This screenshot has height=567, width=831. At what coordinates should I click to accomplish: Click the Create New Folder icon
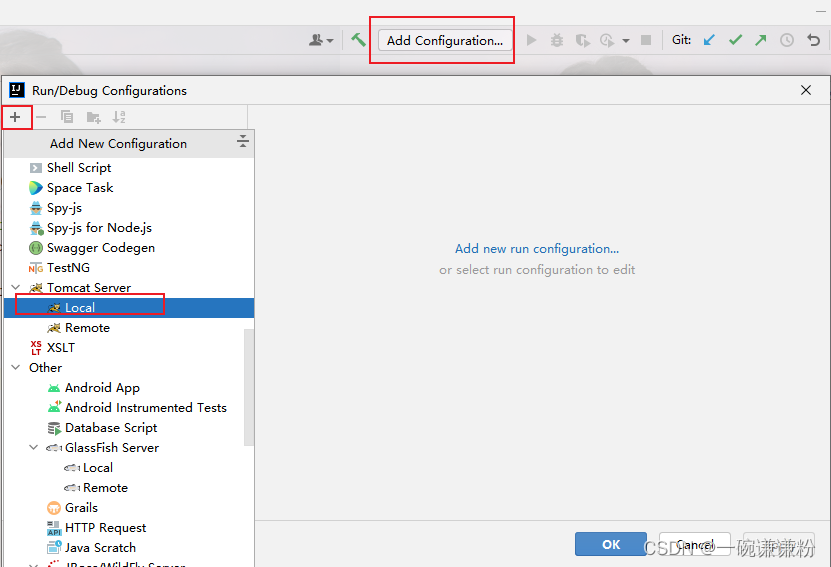coord(93,117)
